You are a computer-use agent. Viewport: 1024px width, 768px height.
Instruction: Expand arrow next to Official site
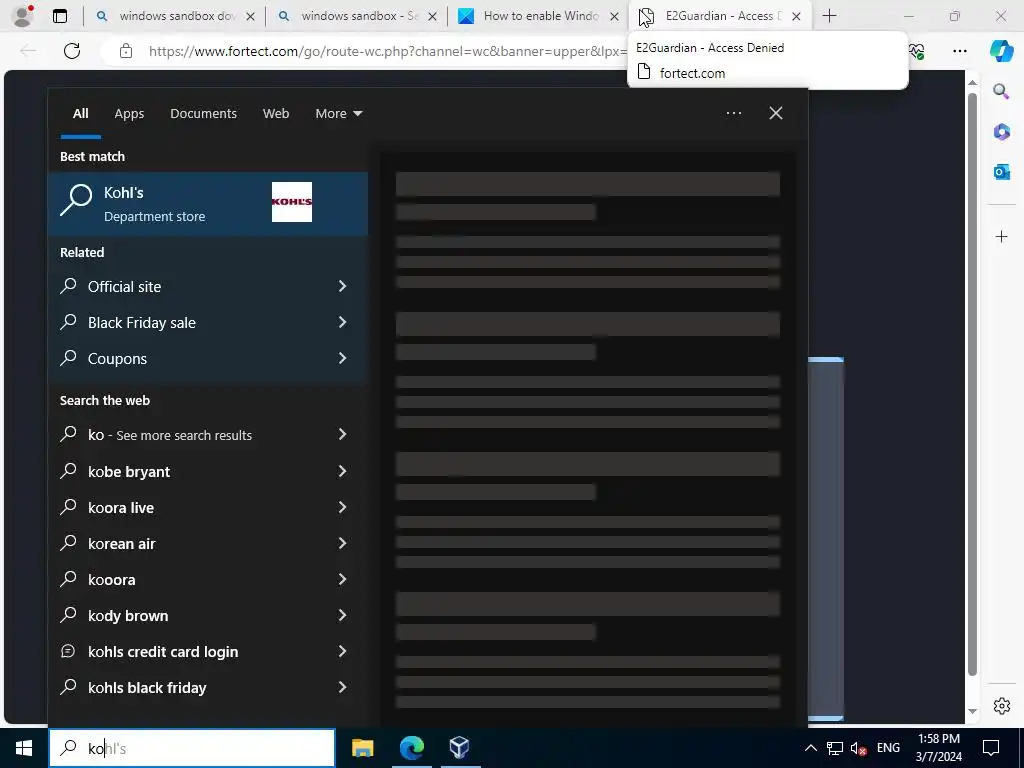tap(342, 286)
